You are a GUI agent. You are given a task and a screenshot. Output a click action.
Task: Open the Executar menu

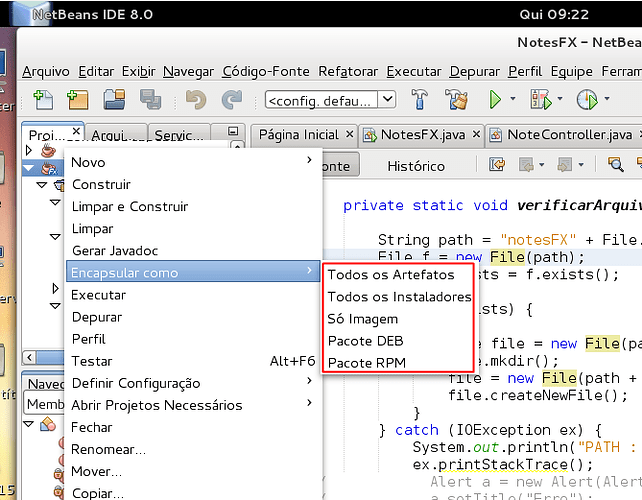(414, 71)
